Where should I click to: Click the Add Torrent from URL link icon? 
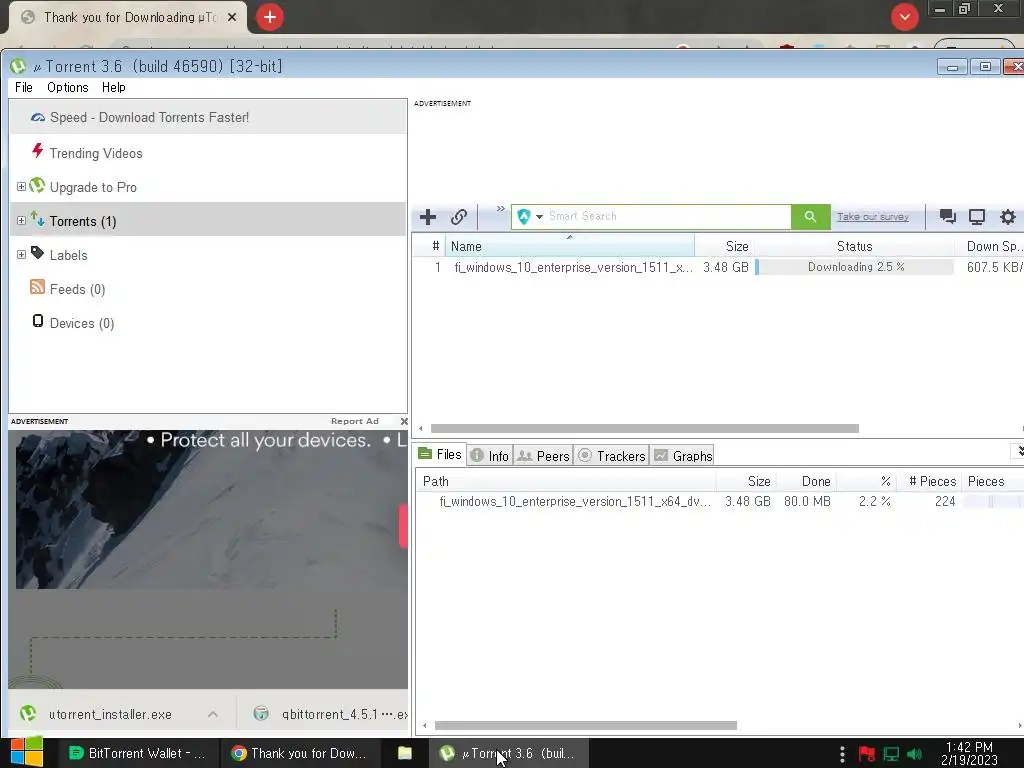(x=458, y=217)
